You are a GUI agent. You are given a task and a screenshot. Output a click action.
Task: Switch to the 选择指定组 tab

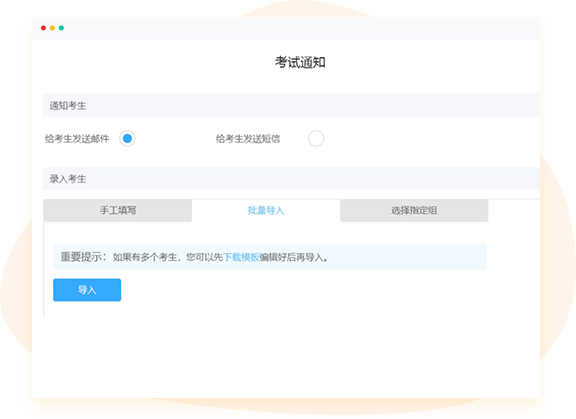[414, 210]
